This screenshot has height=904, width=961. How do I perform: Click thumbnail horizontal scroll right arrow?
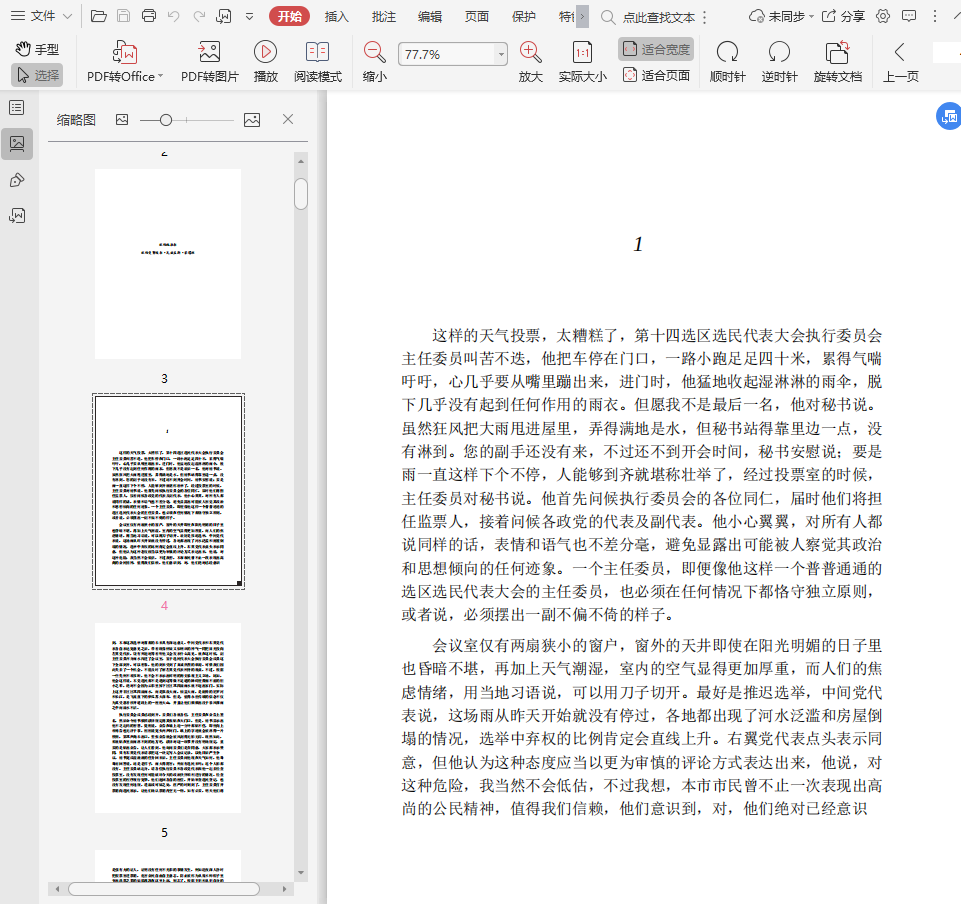[x=284, y=889]
